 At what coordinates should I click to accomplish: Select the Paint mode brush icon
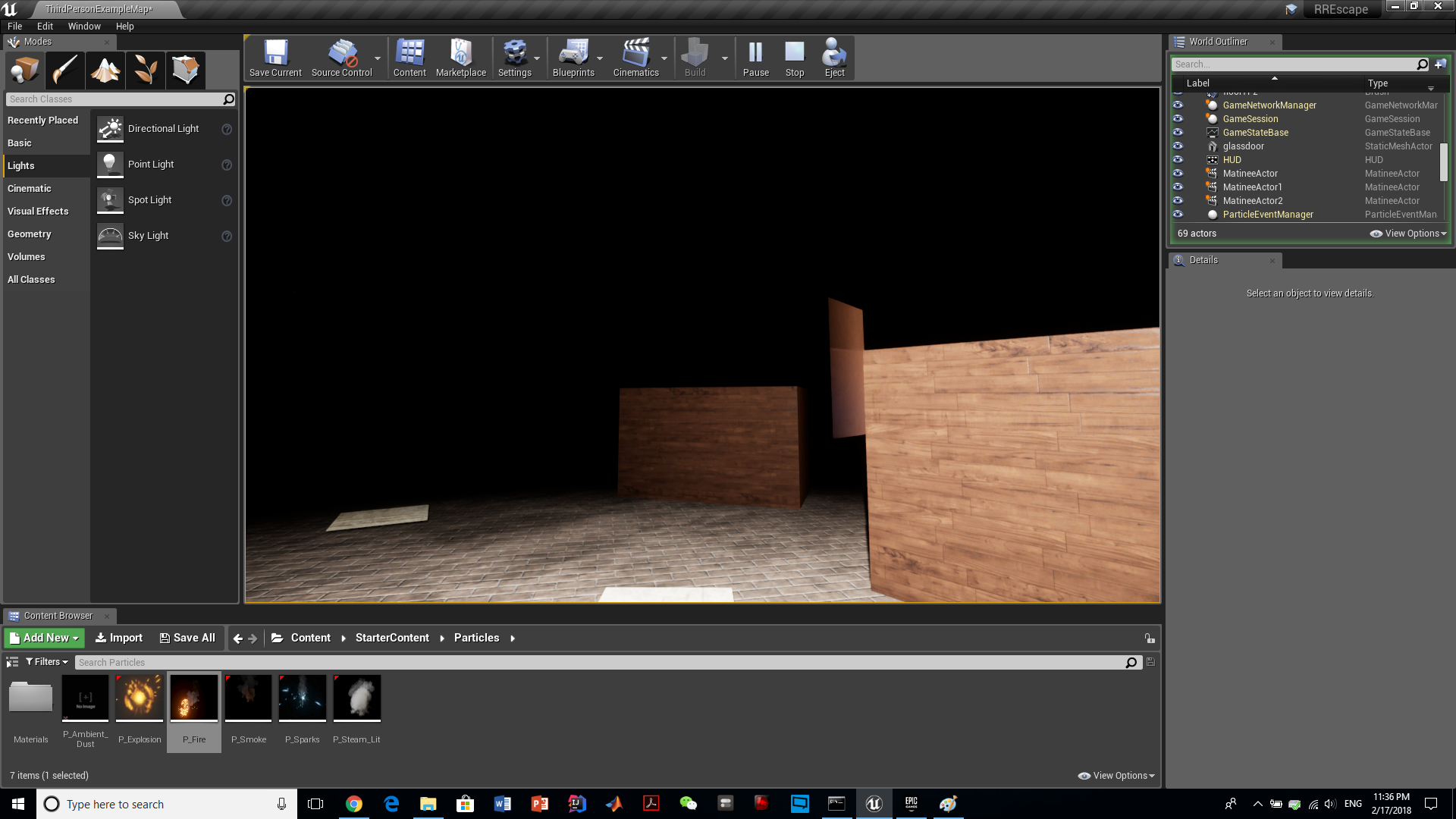pos(64,70)
